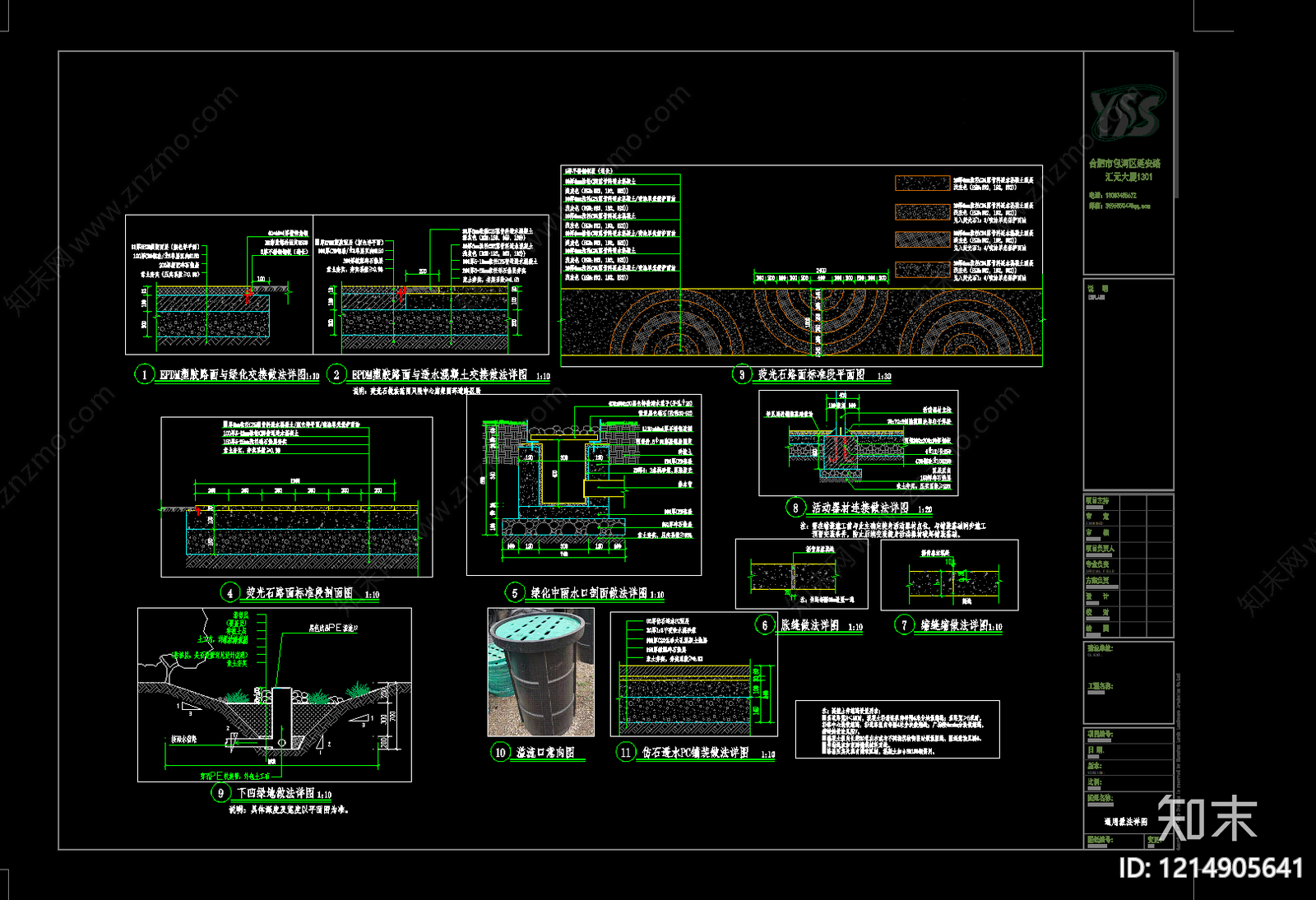Click the circled number 6 detail marker

click(765, 625)
